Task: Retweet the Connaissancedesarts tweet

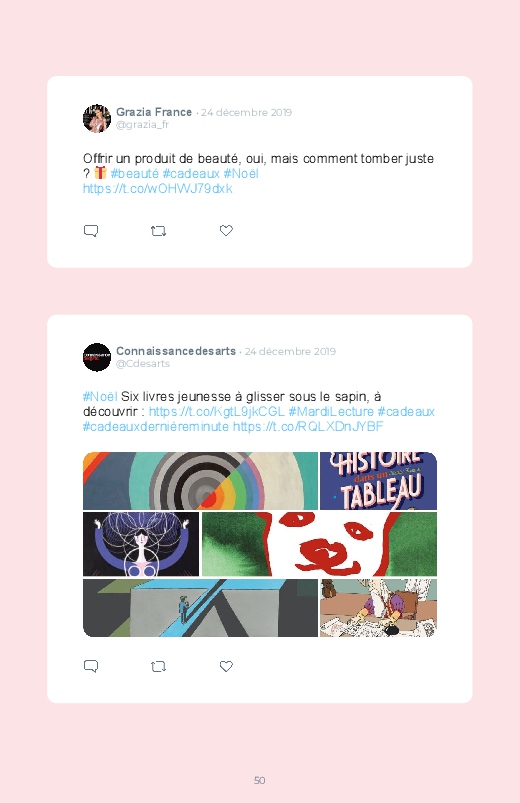Action: point(158,667)
